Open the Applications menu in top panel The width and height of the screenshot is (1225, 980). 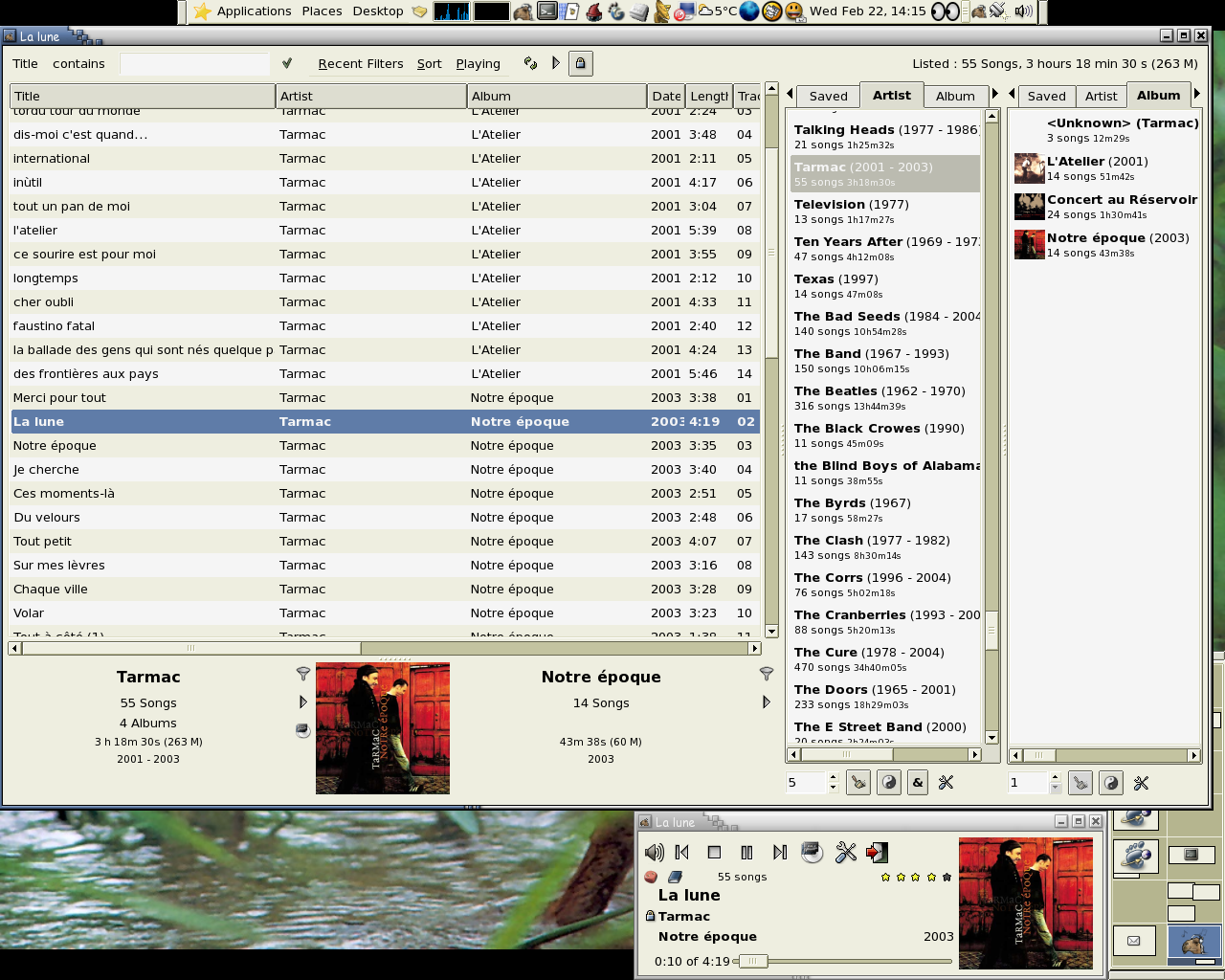coord(254,11)
